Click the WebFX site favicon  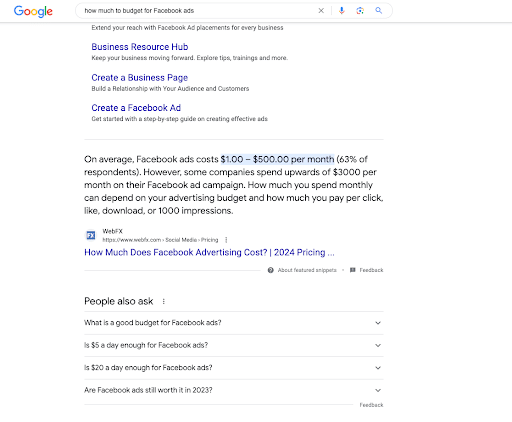pos(91,235)
